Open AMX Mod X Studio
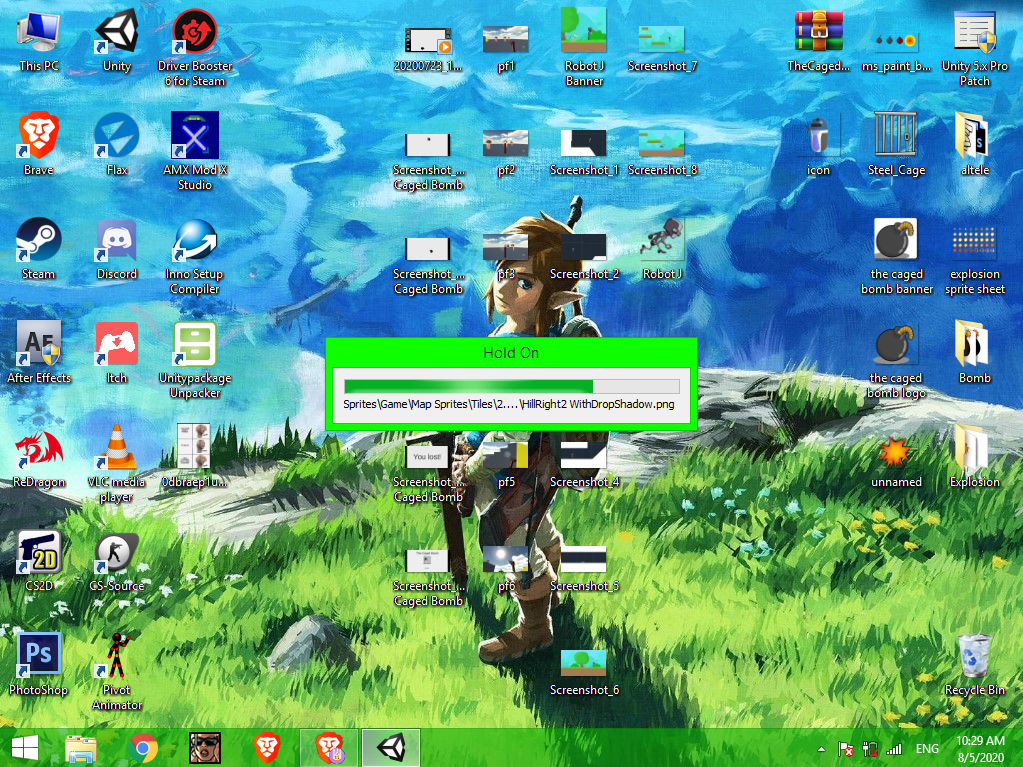 tap(194, 151)
